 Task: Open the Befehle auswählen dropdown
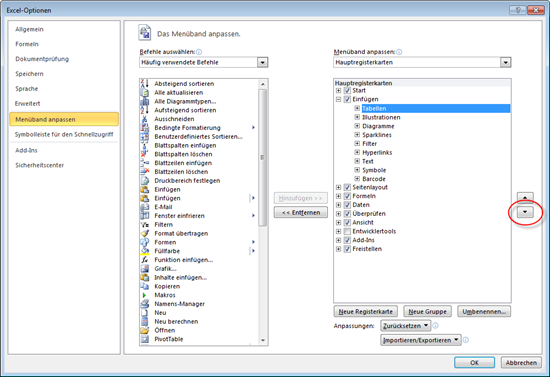262,62
